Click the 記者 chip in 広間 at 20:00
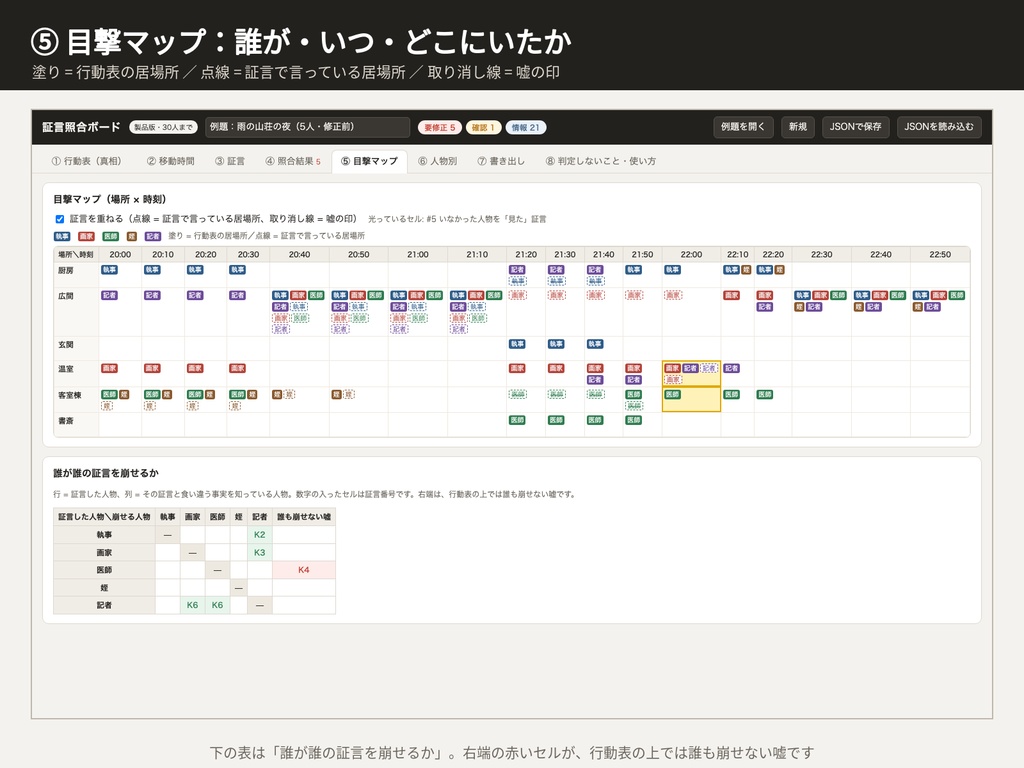Viewport: 1024px width, 768px height. pyautogui.click(x=109, y=295)
